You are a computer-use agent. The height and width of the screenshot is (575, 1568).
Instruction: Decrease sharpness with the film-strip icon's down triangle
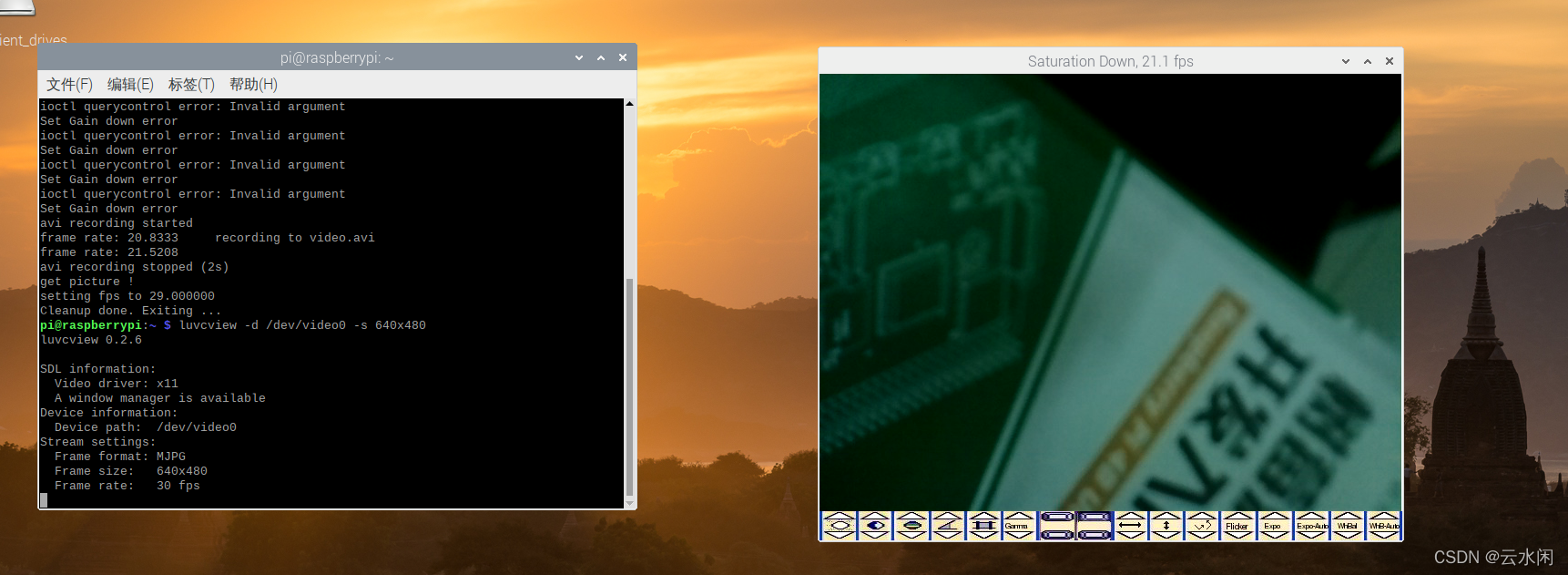click(983, 535)
